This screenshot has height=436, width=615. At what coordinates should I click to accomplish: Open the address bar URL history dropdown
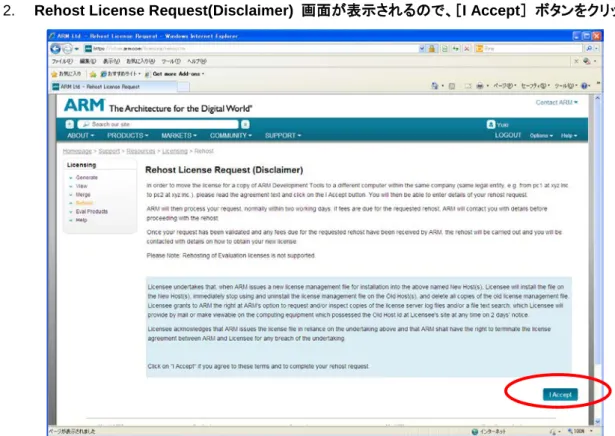pyautogui.click(x=422, y=49)
